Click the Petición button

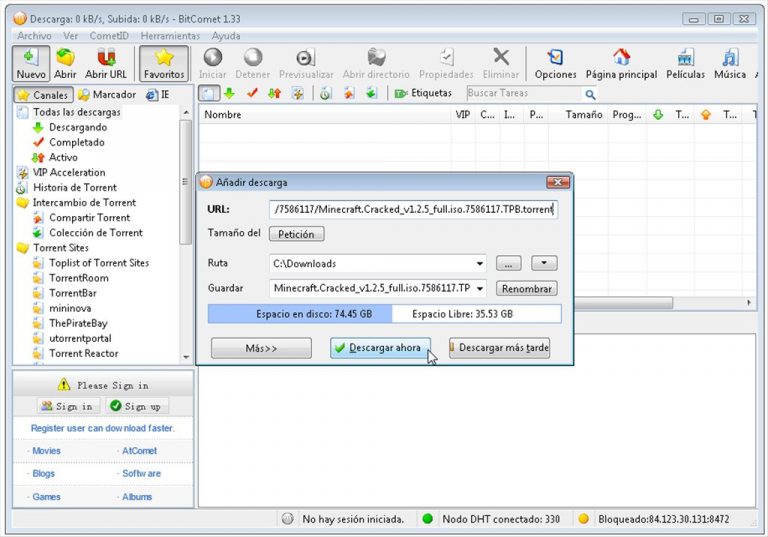(x=296, y=234)
